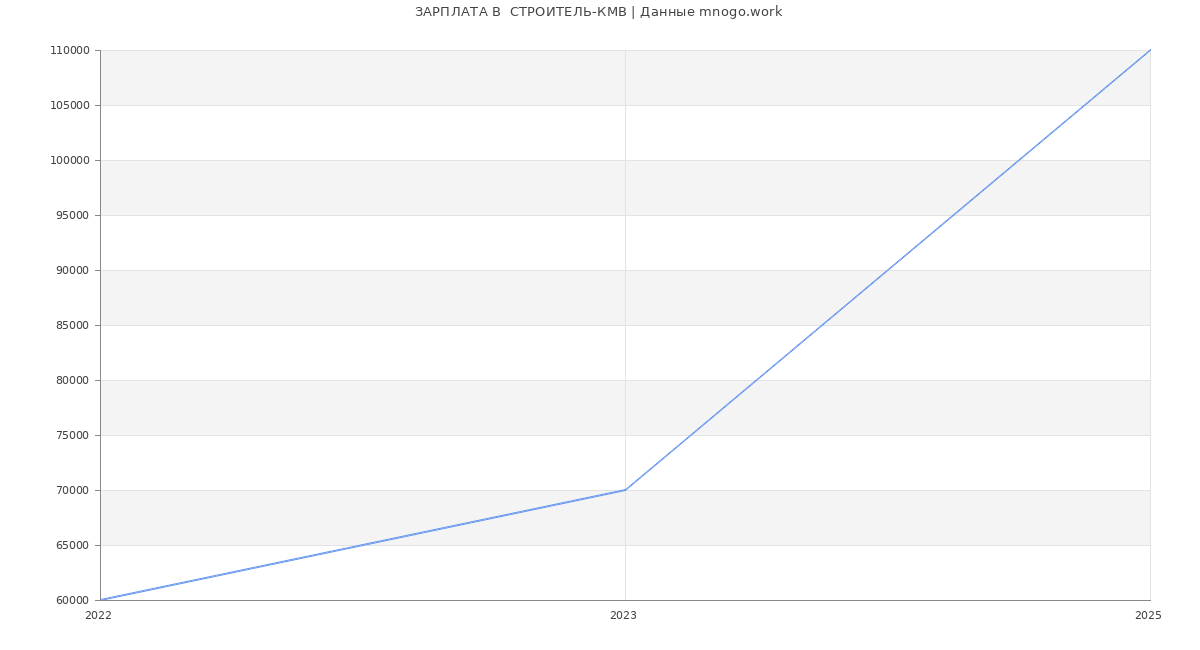
Task: Click the 105000 y-axis label
Action: tap(69, 106)
